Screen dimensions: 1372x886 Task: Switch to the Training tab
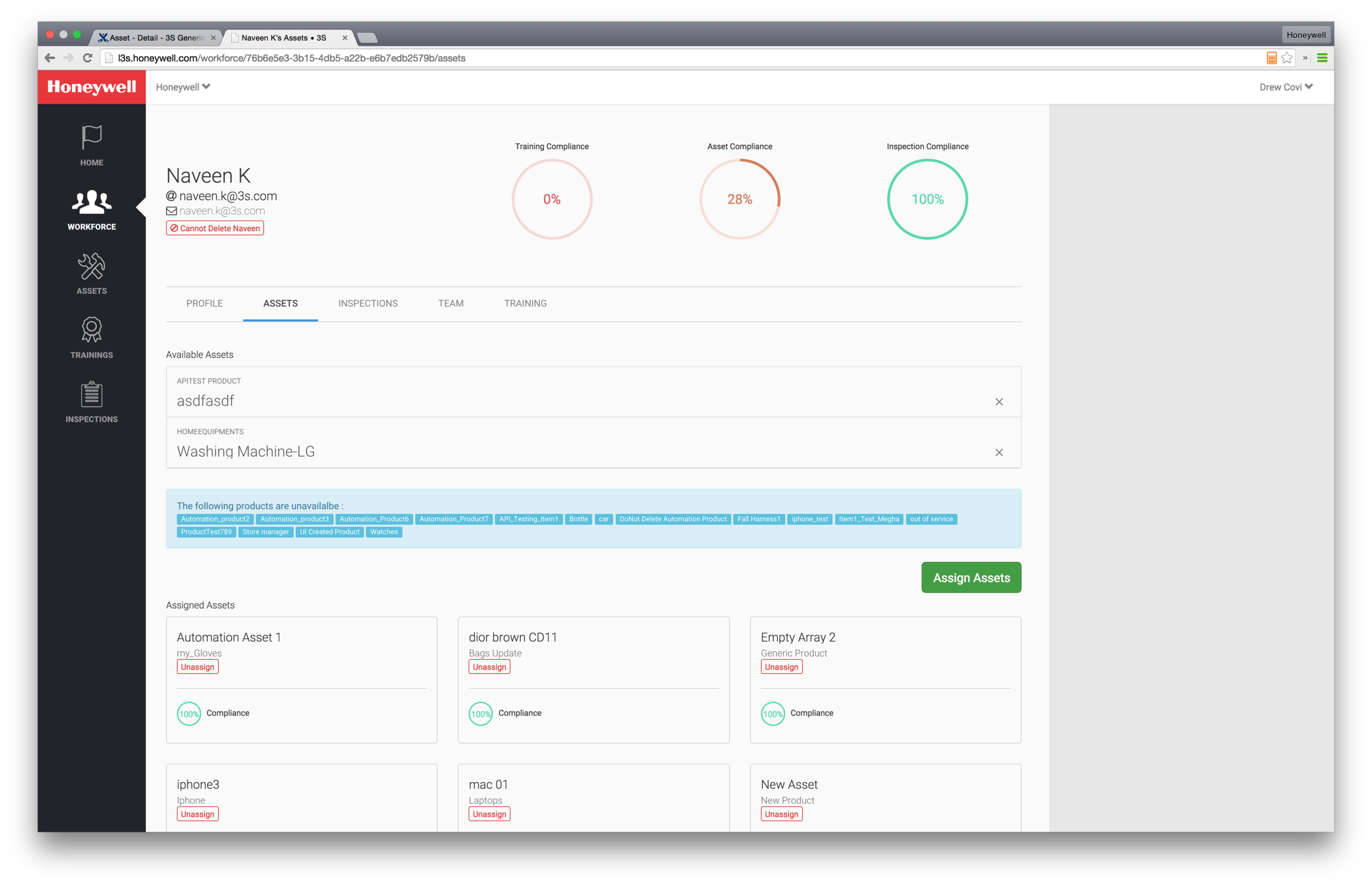click(525, 303)
